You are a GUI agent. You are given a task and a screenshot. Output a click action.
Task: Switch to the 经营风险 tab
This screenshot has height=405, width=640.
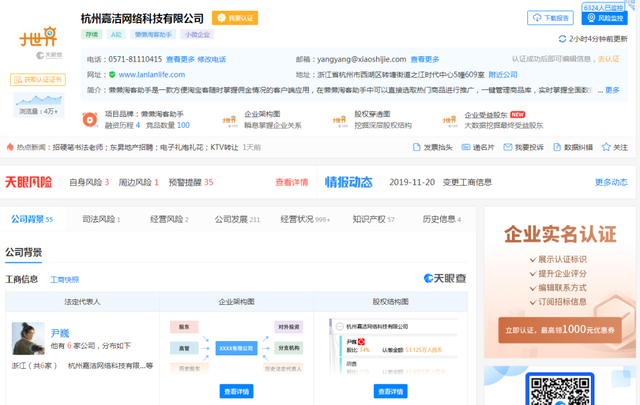pos(169,219)
